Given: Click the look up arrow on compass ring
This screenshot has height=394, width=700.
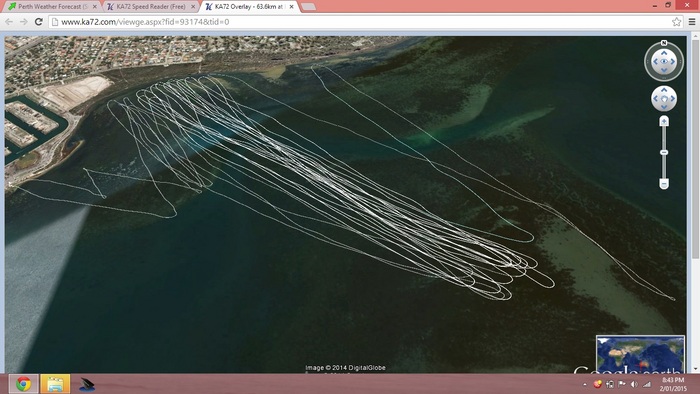Looking at the screenshot, I should 664,53.
